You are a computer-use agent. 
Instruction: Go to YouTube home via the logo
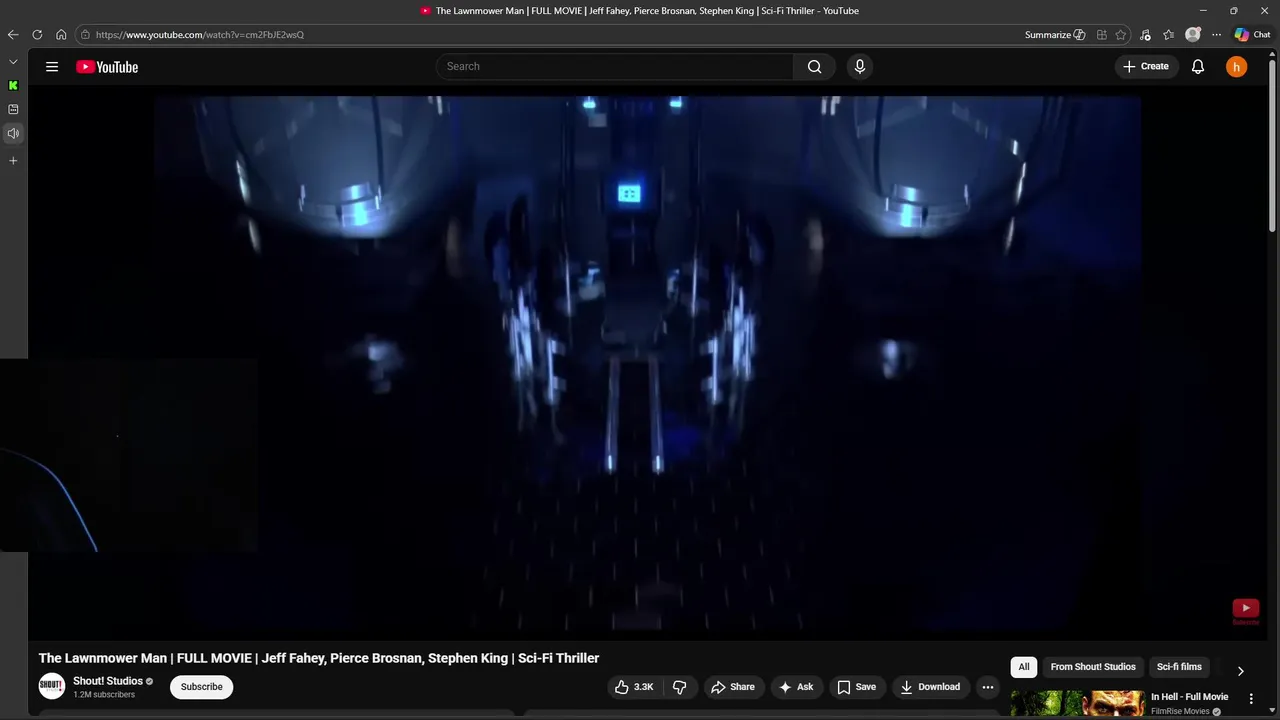[x=107, y=67]
